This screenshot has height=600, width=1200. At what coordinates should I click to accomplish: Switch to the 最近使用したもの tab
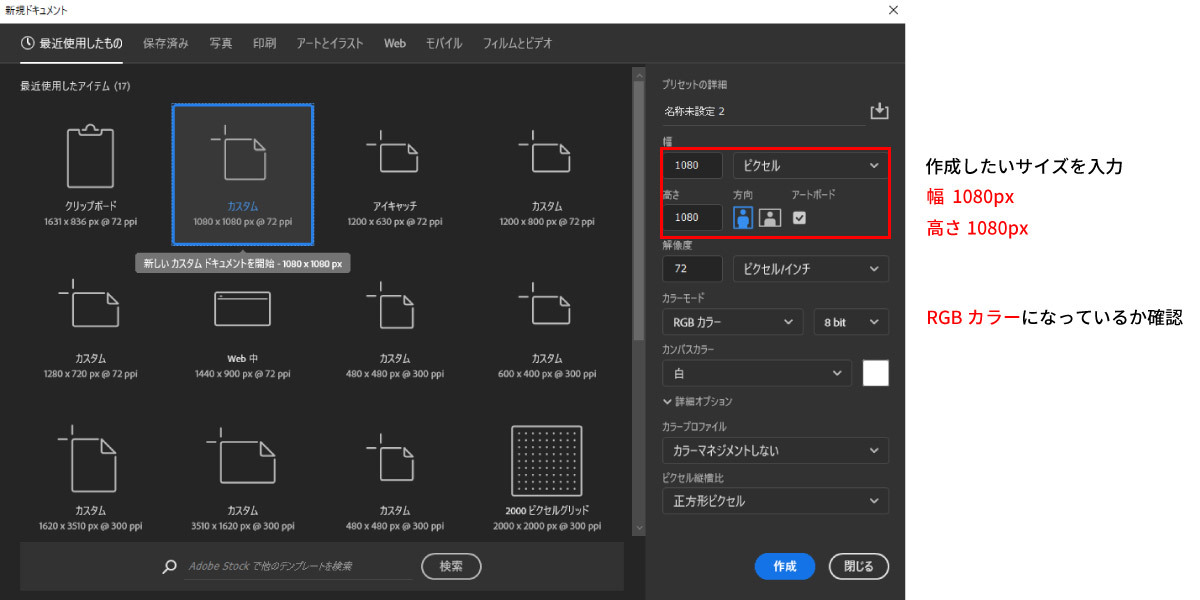coord(72,44)
